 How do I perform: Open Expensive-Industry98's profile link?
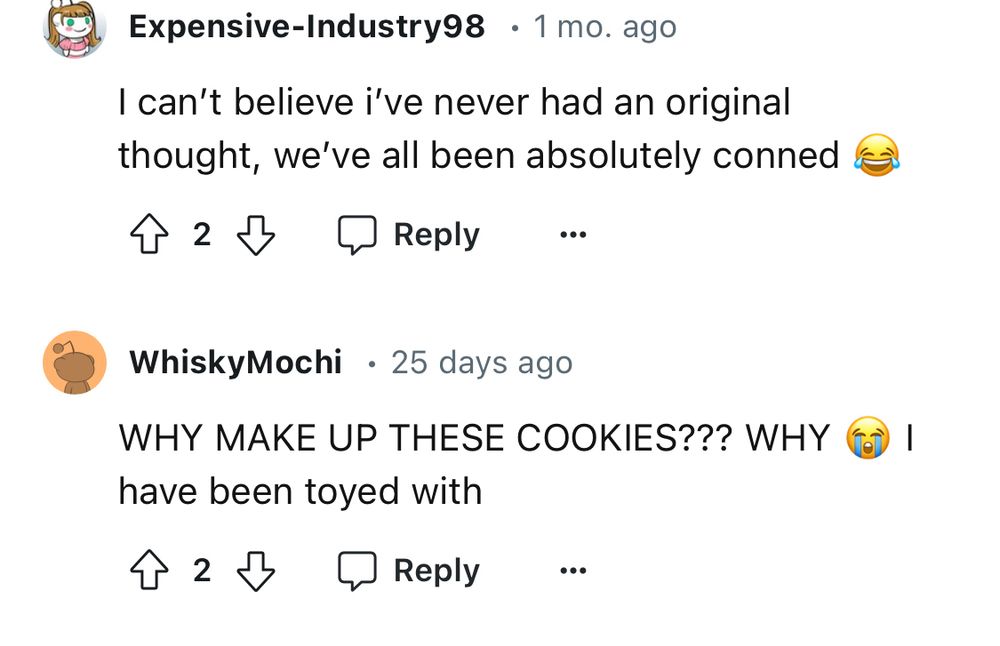coord(307,27)
